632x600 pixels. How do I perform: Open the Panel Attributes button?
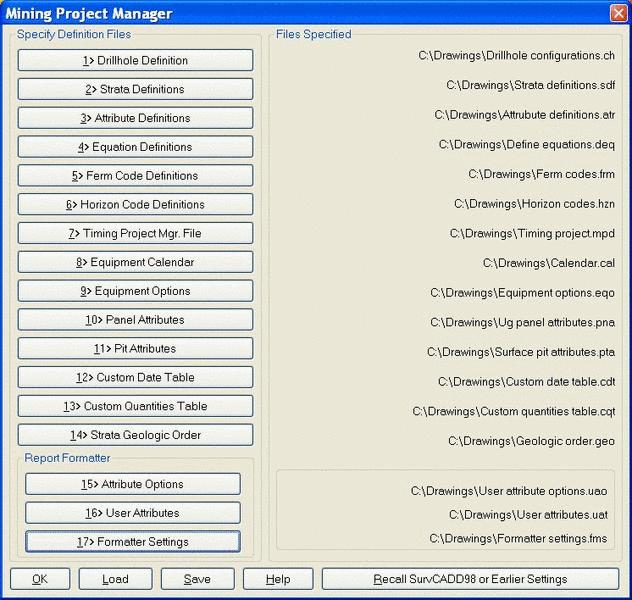click(135, 320)
